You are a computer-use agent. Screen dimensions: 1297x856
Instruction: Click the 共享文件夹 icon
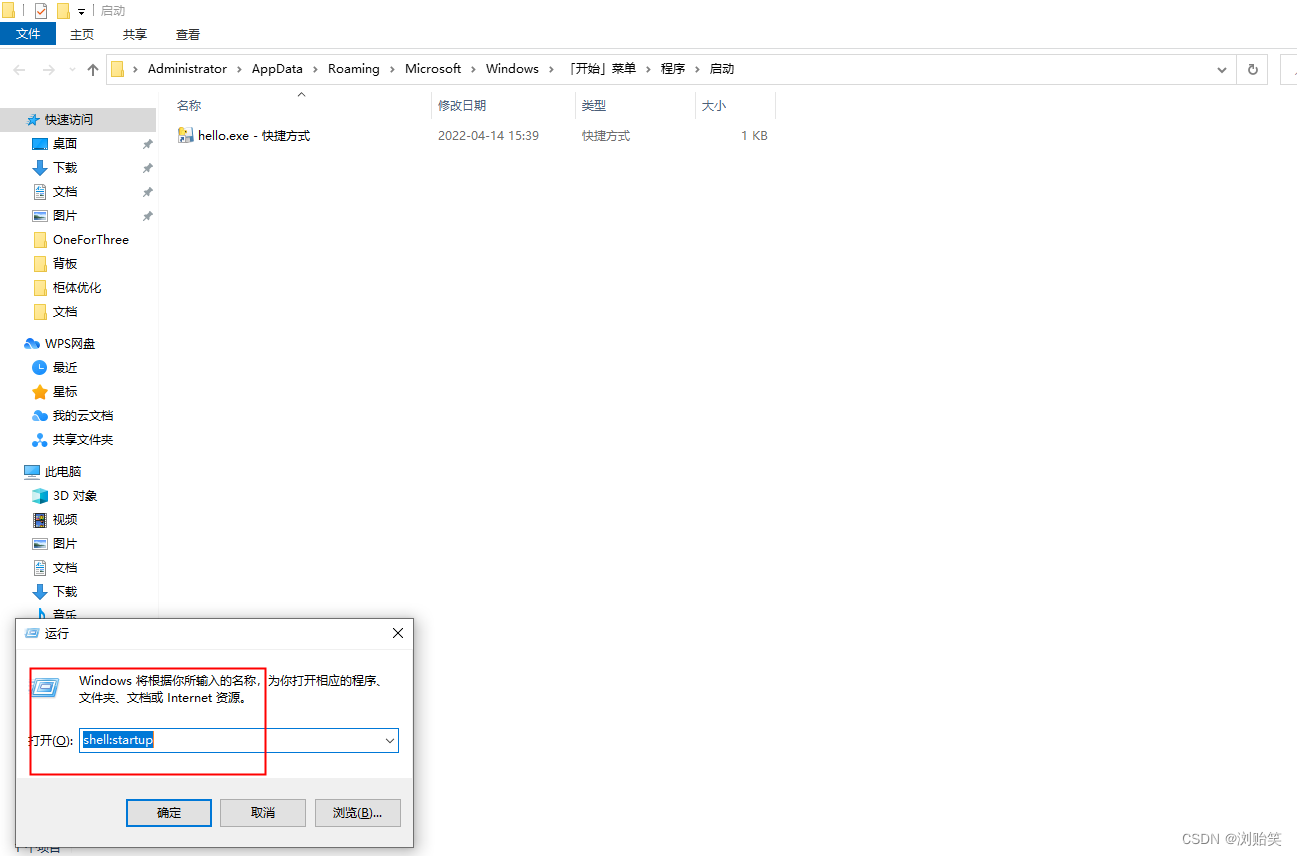[x=40, y=440]
